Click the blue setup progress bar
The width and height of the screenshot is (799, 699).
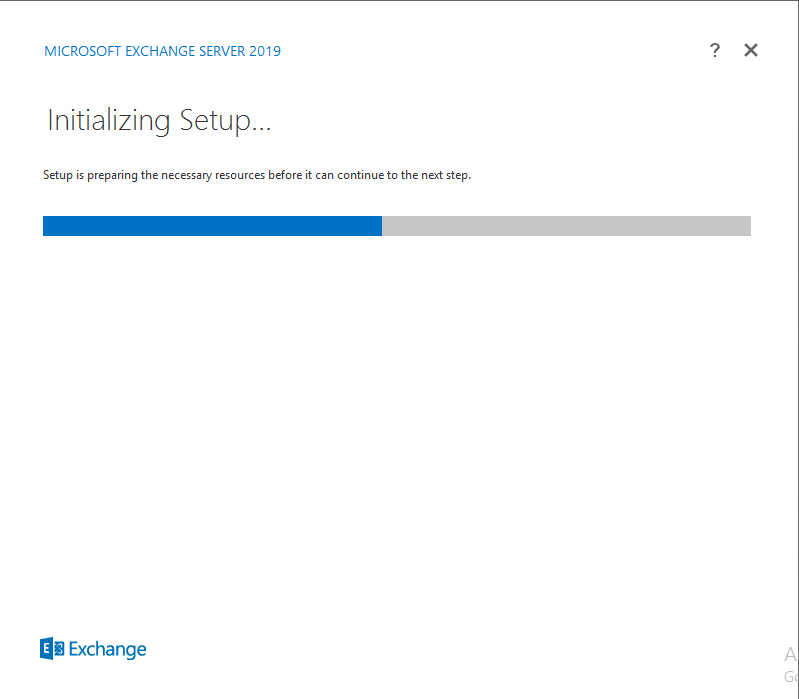[396, 226]
